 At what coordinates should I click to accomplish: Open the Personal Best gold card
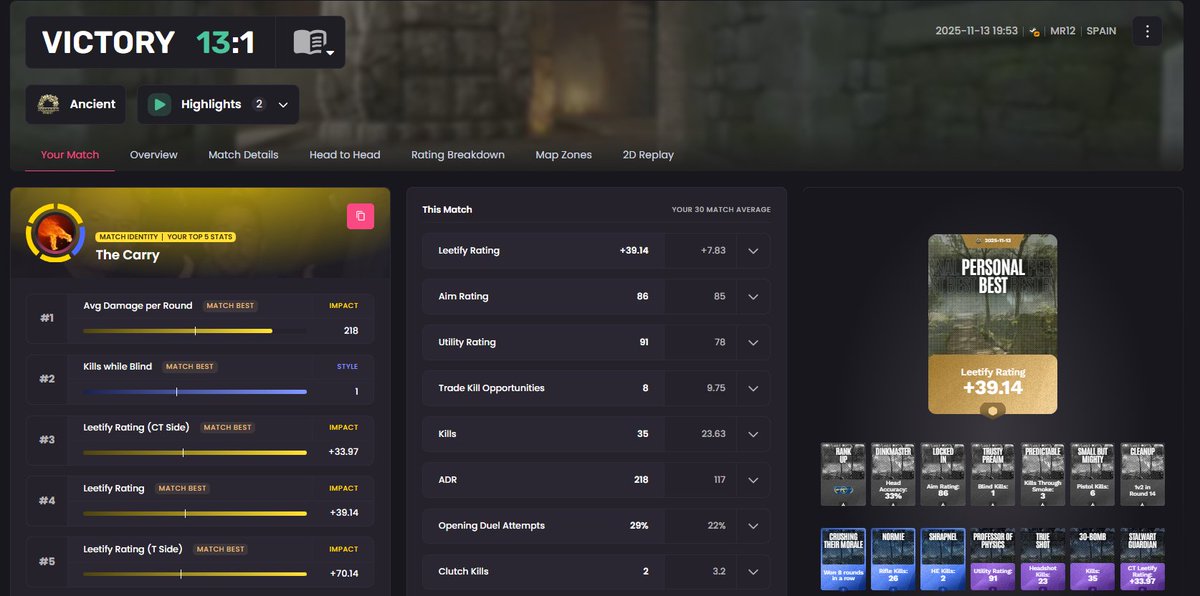992,323
